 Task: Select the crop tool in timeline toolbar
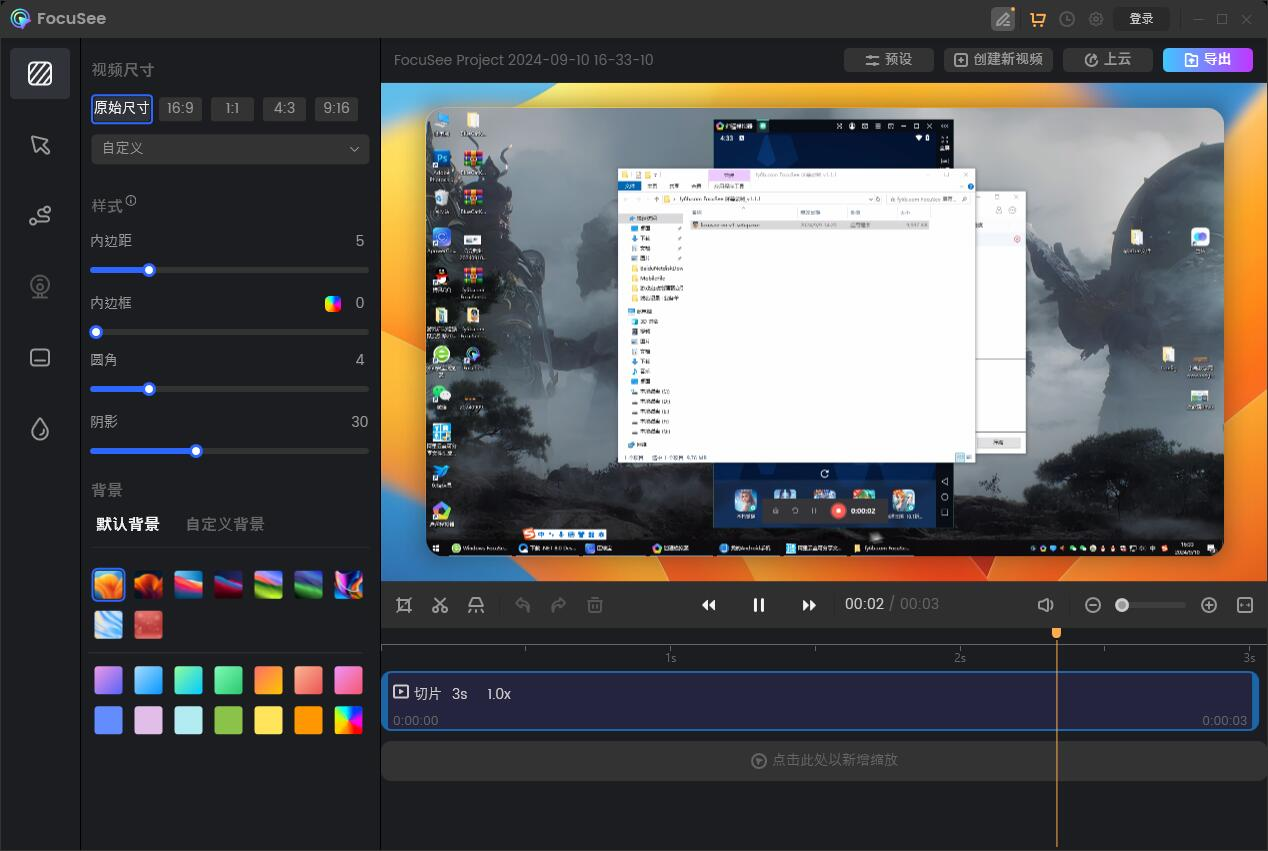404,605
